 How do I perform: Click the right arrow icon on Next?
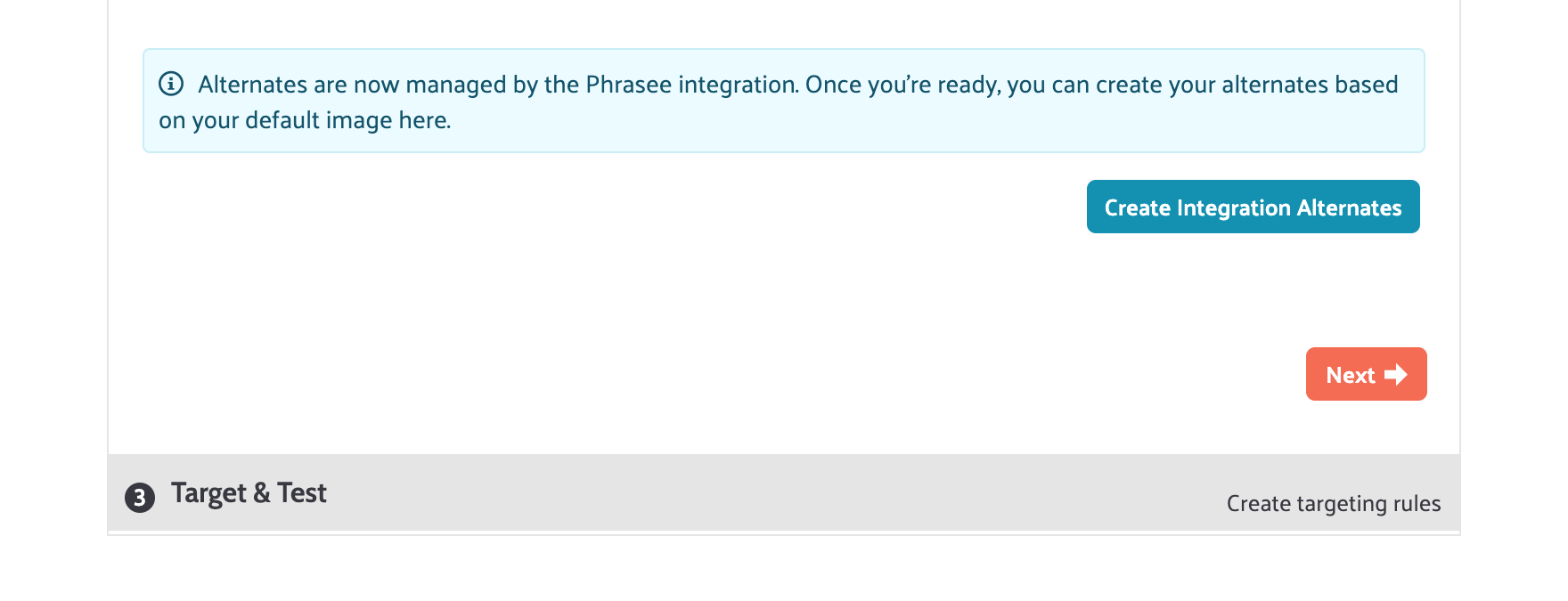[x=1396, y=375]
